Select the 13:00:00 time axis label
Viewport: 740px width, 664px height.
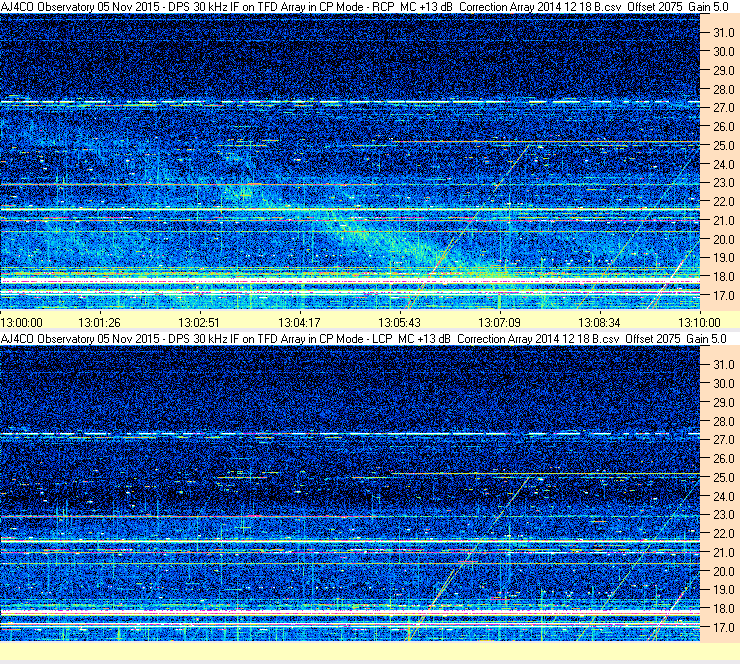(x=22, y=323)
